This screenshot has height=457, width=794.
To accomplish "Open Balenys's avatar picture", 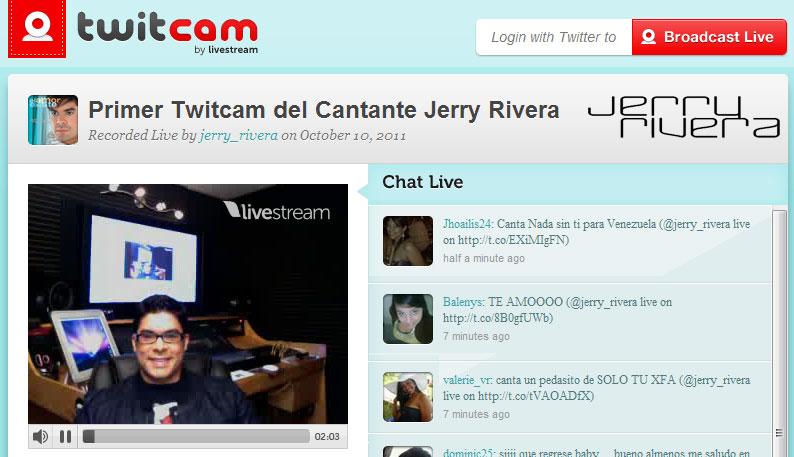I will click(x=408, y=319).
